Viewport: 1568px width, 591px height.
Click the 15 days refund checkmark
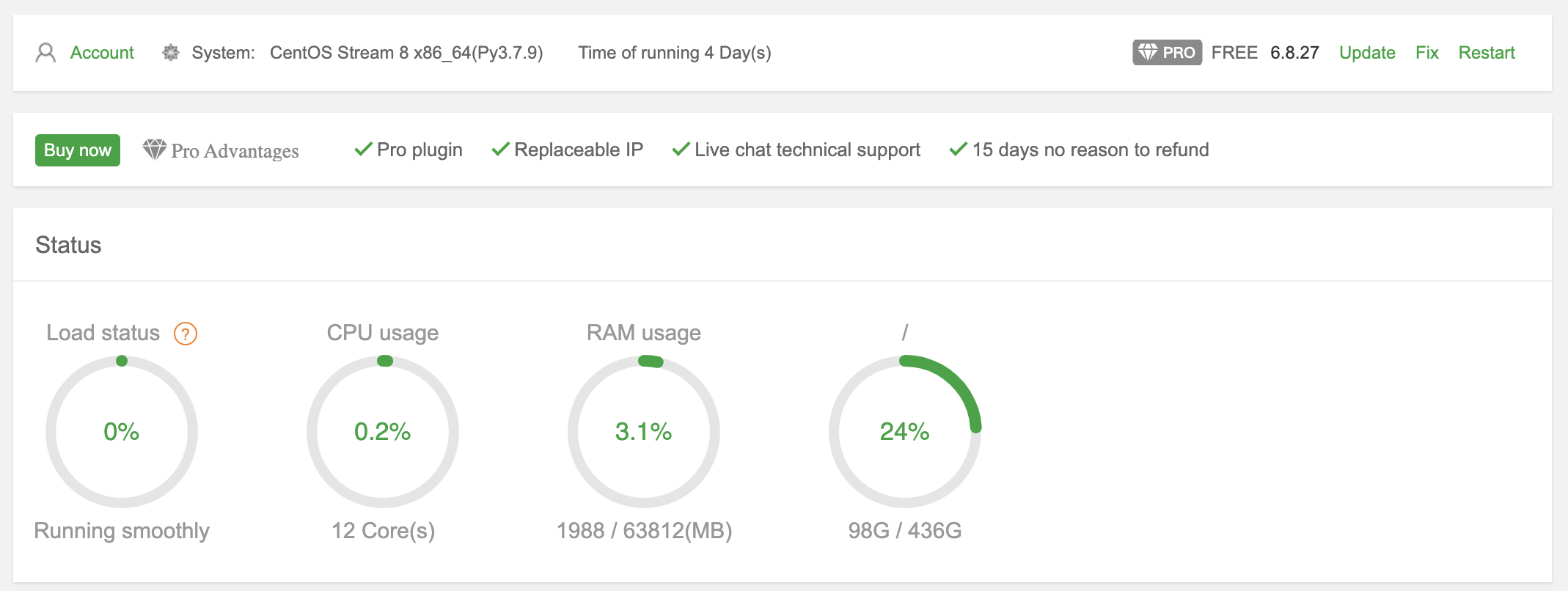pyautogui.click(x=958, y=150)
